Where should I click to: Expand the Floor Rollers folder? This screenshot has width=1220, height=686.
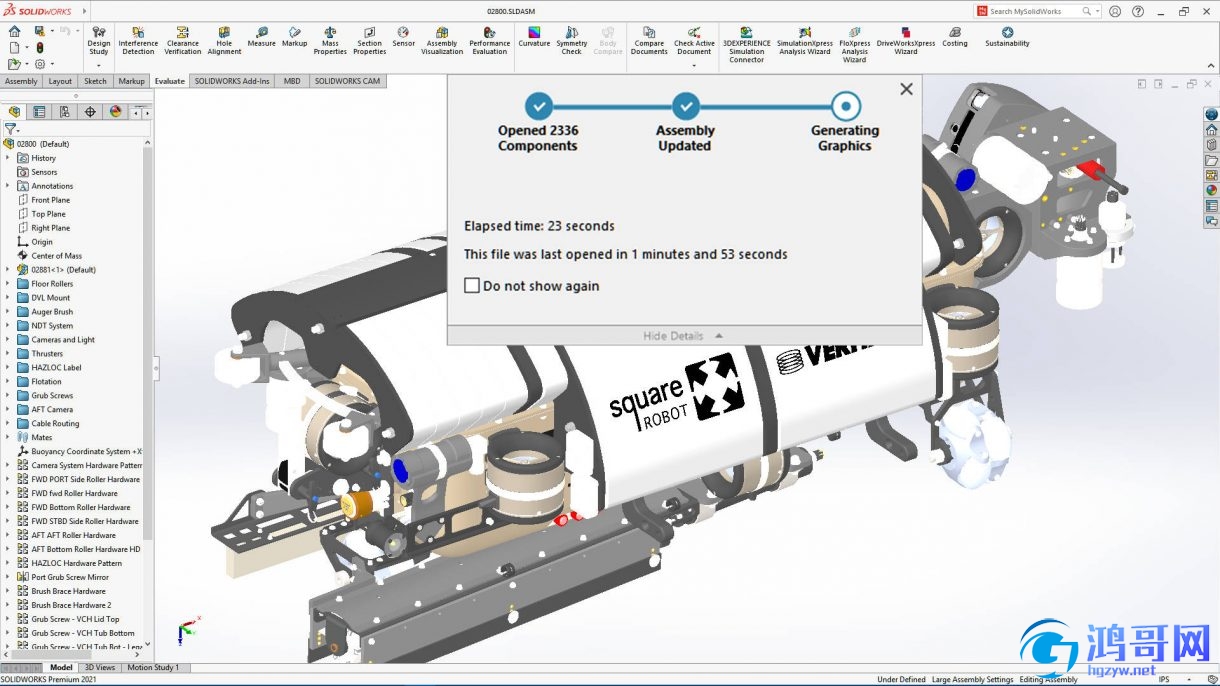(8, 284)
